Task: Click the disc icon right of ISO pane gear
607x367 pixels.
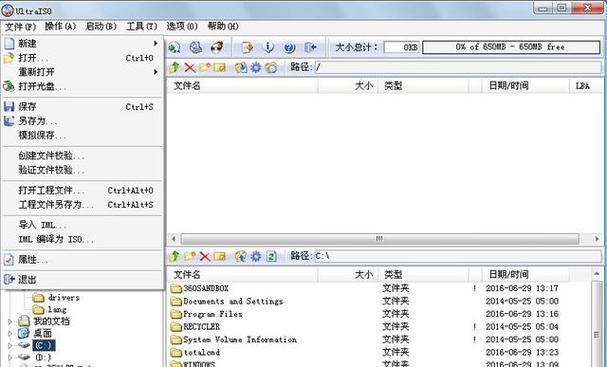Action: point(271,67)
